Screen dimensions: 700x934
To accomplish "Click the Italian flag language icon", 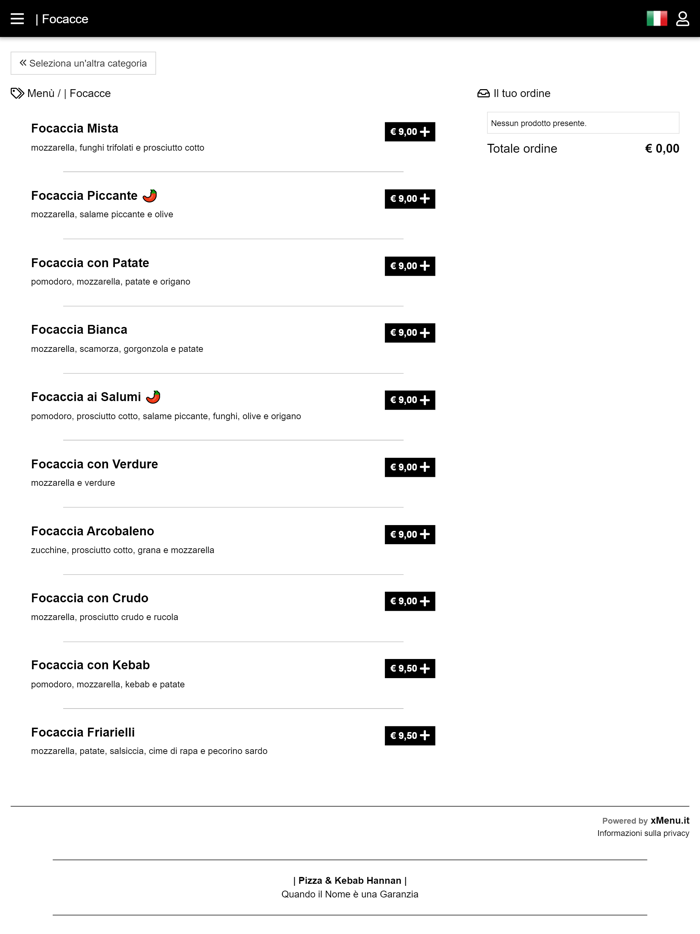I will (656, 18).
